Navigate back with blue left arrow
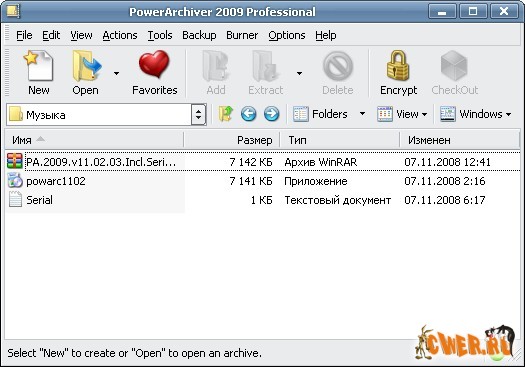The width and height of the screenshot is (525, 367). [248, 114]
